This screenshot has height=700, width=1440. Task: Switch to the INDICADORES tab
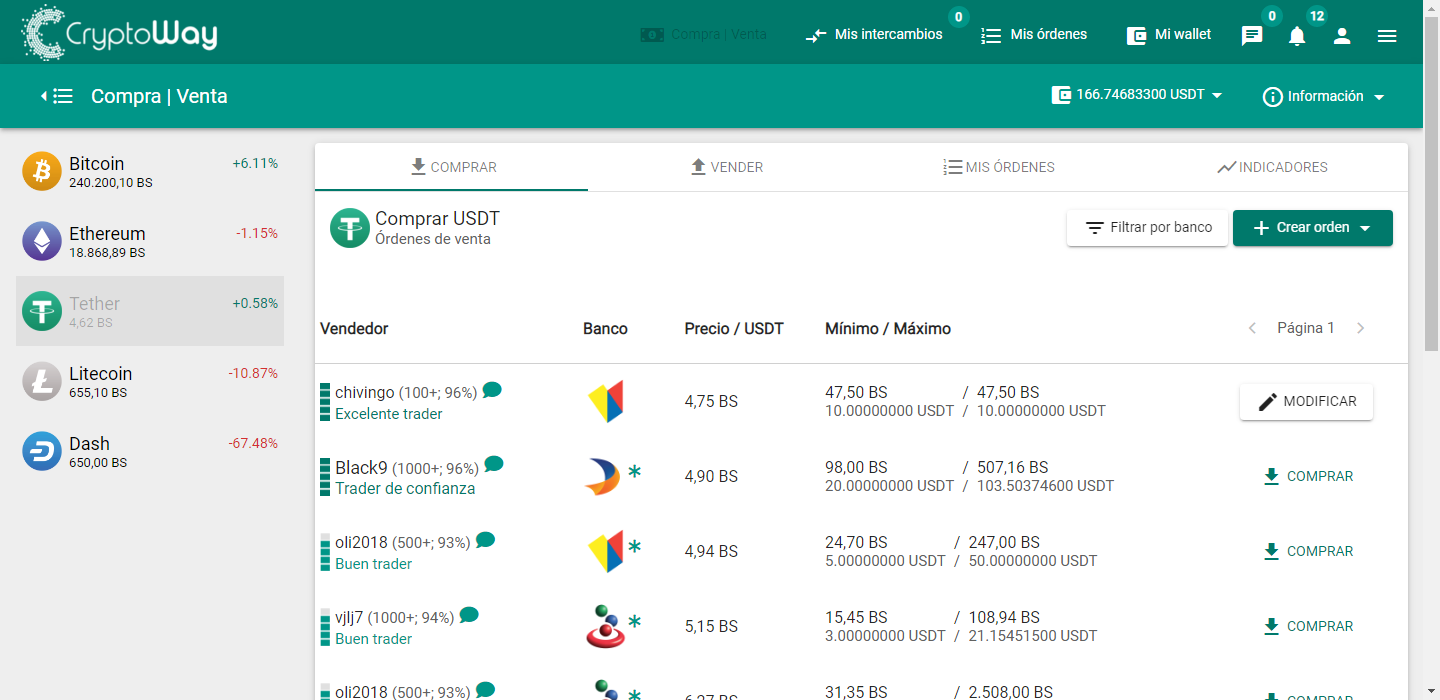click(x=1271, y=167)
